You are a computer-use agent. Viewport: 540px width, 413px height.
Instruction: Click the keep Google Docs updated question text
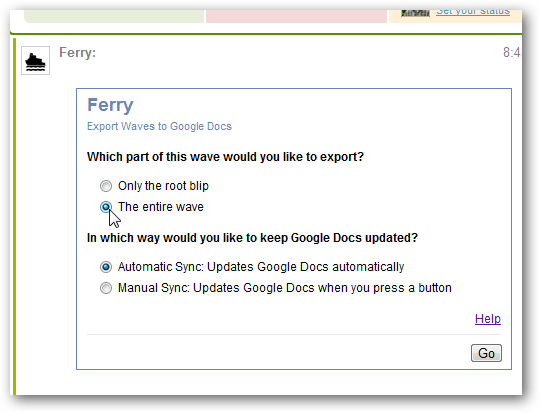pos(252,238)
